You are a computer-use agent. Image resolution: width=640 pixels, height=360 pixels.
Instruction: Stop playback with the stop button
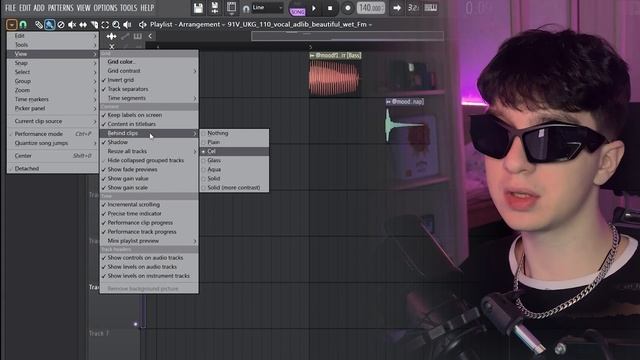click(330, 8)
